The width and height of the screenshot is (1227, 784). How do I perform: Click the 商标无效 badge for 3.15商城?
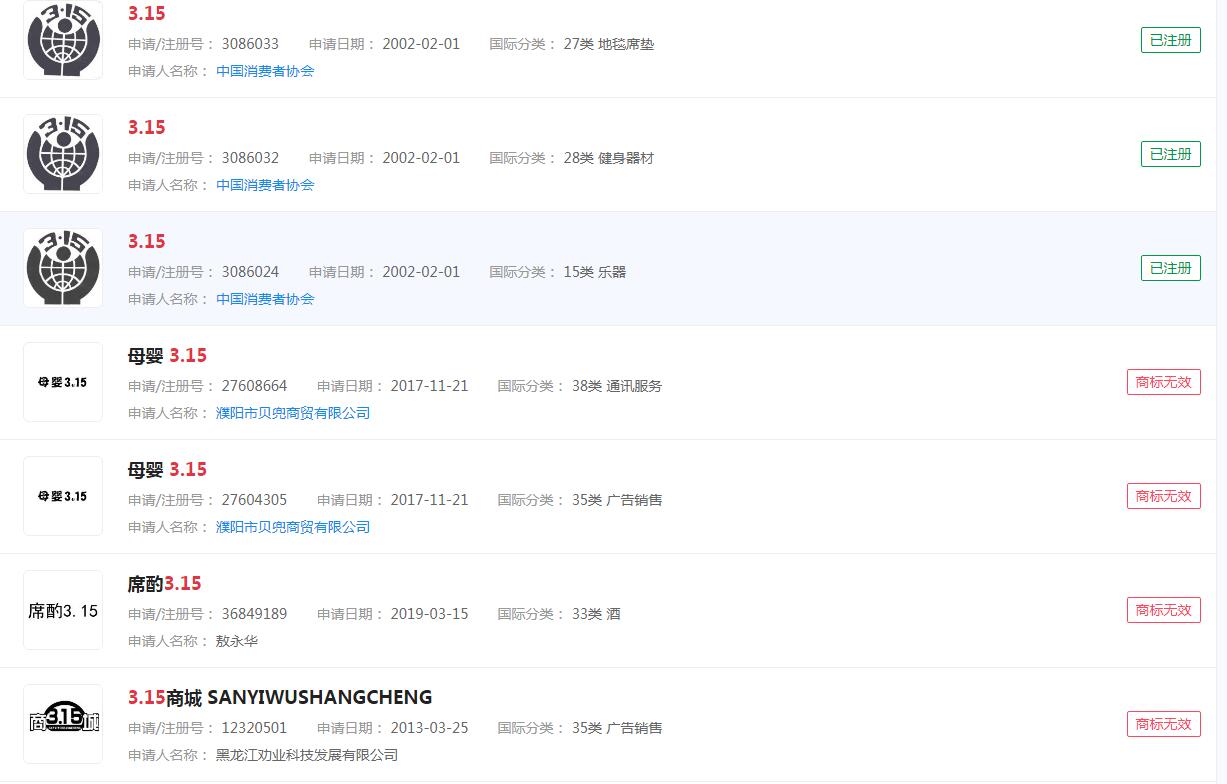point(1164,724)
